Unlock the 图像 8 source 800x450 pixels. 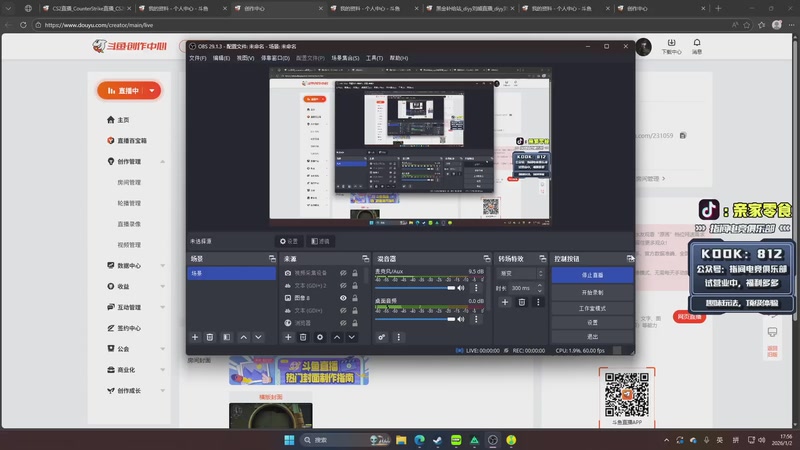[355, 298]
